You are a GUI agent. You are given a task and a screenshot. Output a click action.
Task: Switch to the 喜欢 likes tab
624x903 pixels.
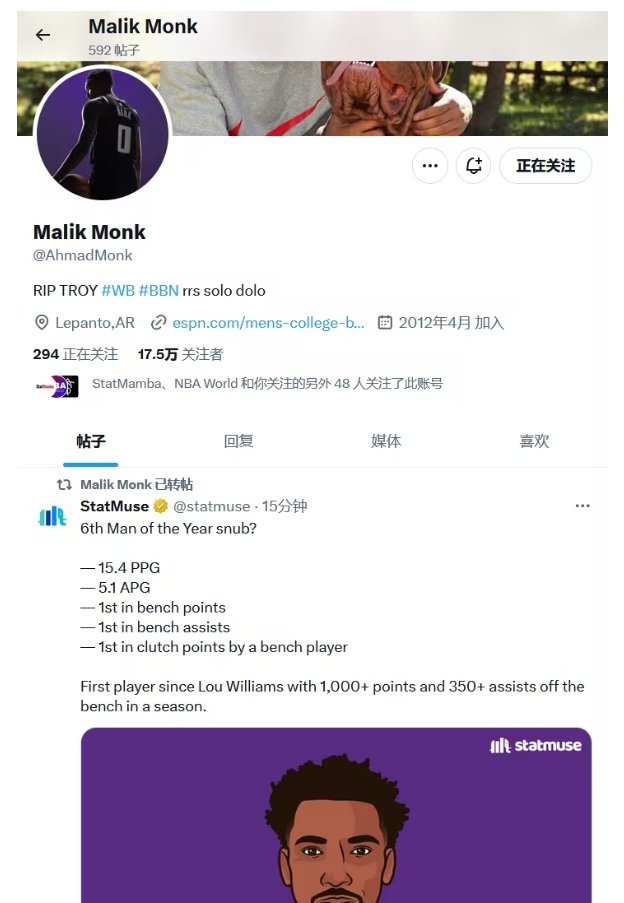534,441
